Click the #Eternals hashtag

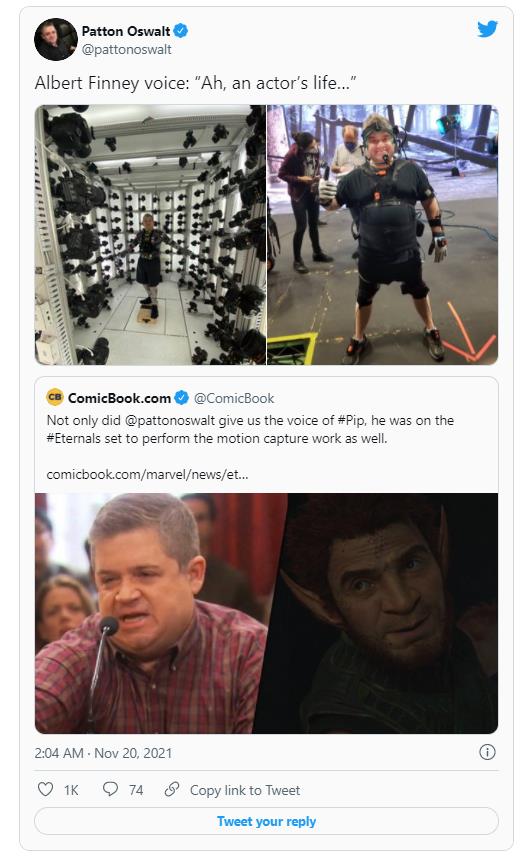tap(74, 438)
